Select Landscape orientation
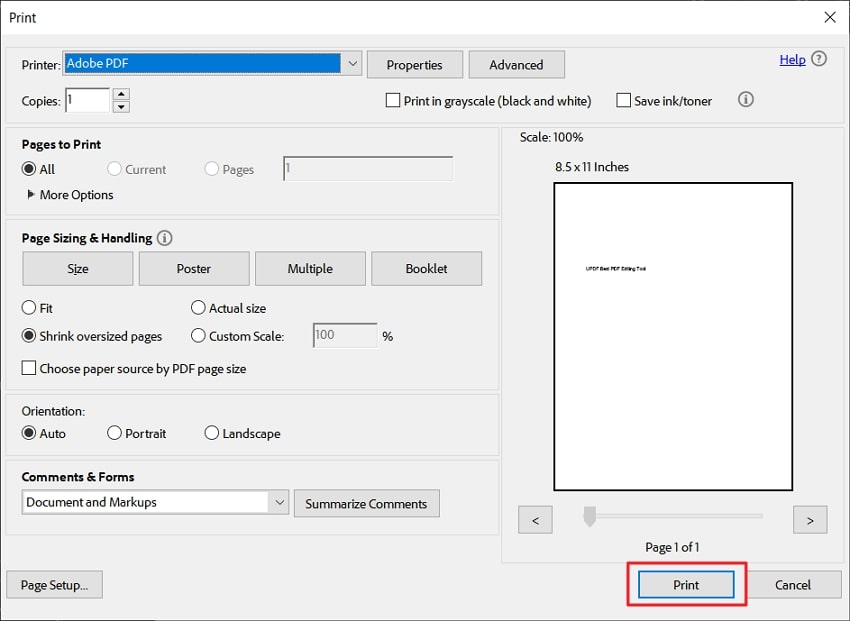The image size is (850, 621). click(211, 433)
